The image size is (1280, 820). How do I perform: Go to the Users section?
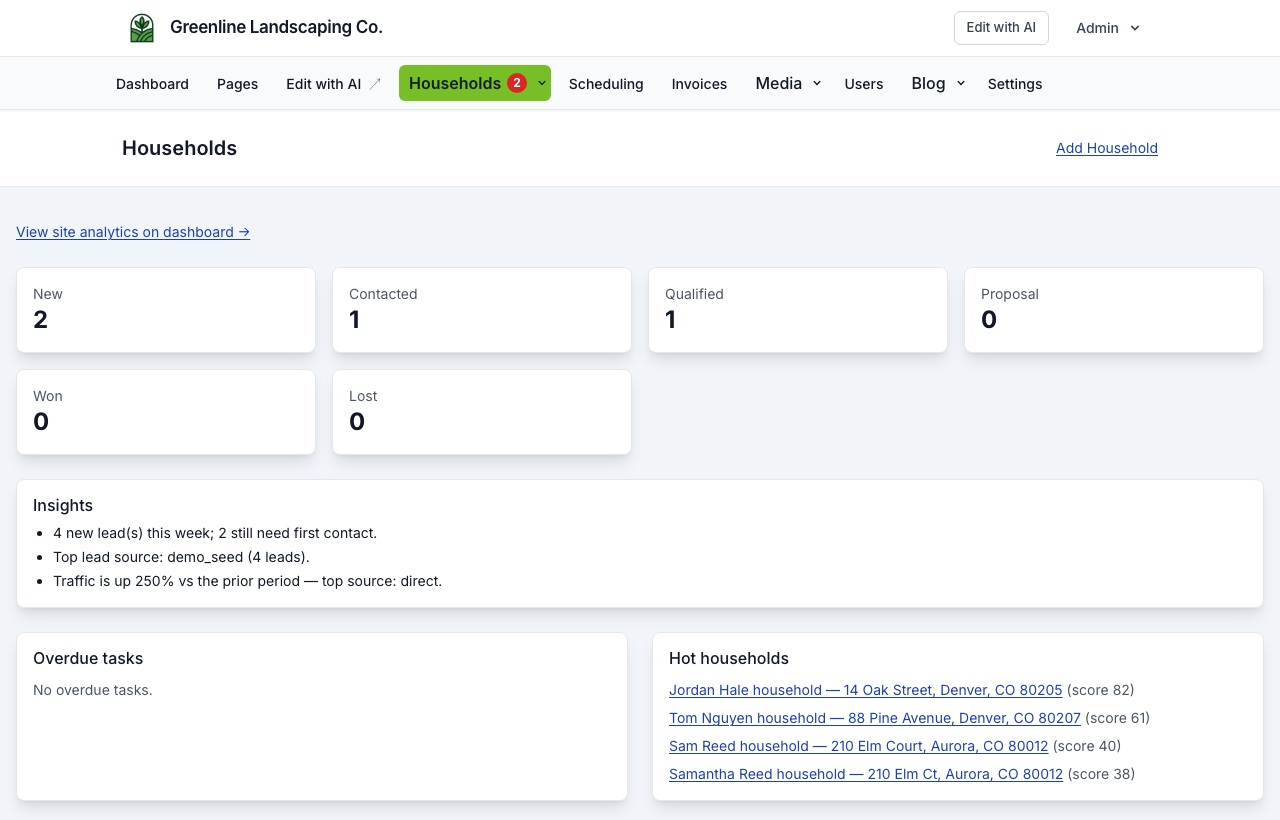tap(864, 84)
